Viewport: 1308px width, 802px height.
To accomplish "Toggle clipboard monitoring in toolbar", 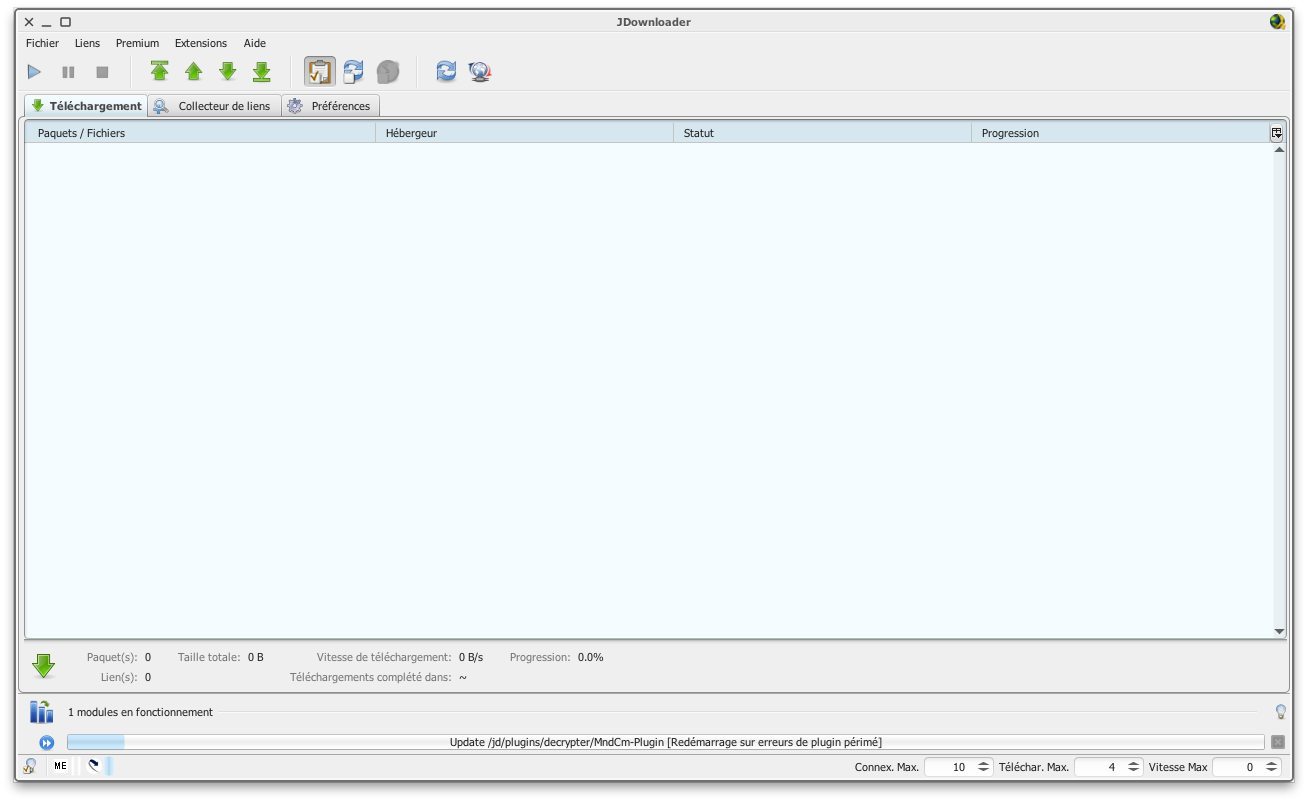I will [320, 72].
